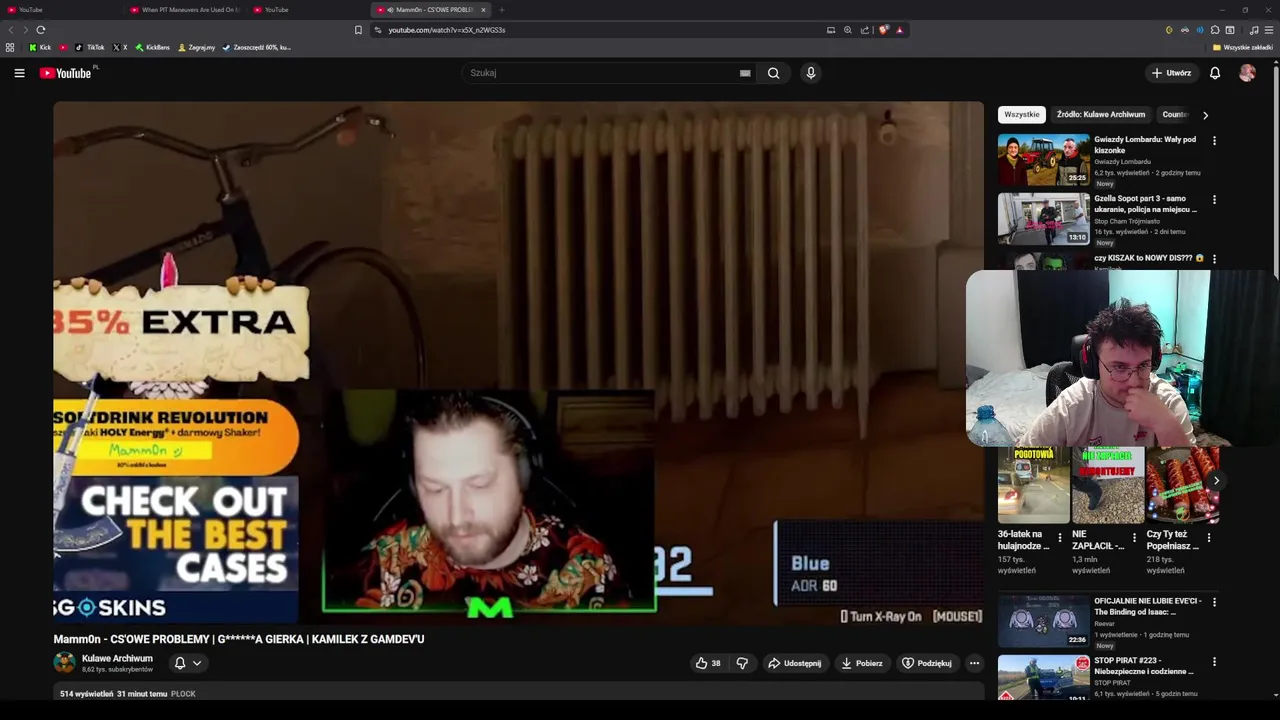Open The Binding of Isaac video thumbnail
Image resolution: width=1280 pixels, height=720 pixels.
coord(1043,621)
